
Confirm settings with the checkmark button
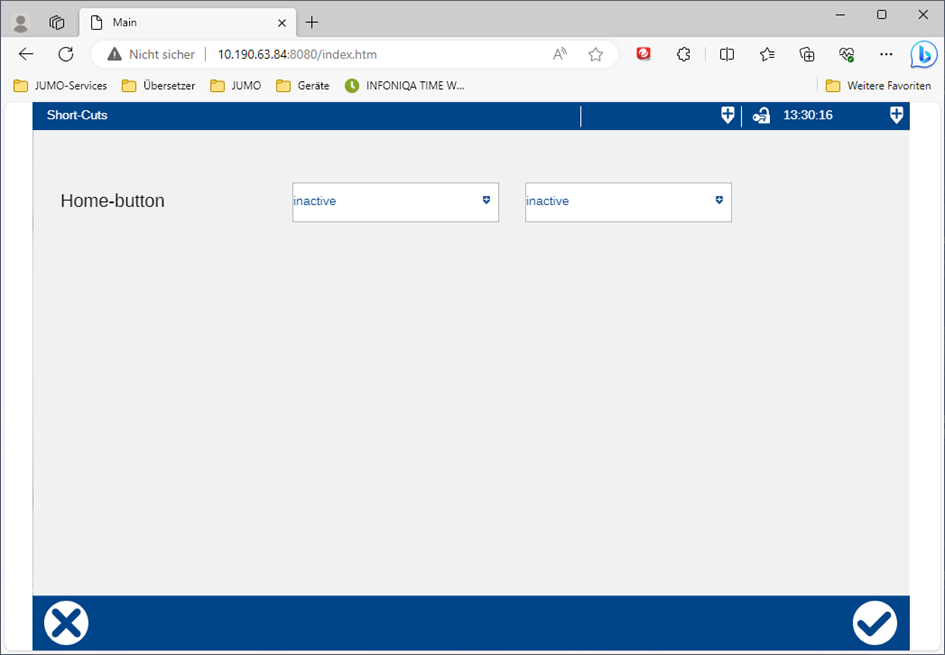874,623
